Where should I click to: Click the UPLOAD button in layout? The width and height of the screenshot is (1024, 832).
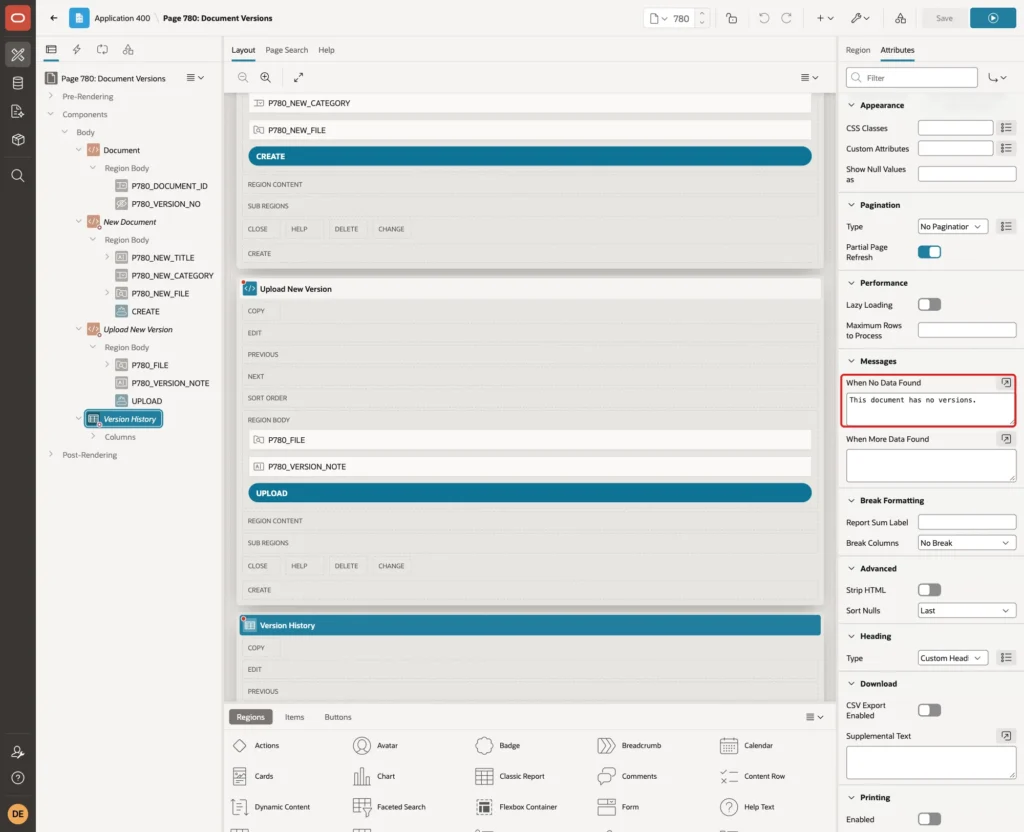click(530, 493)
